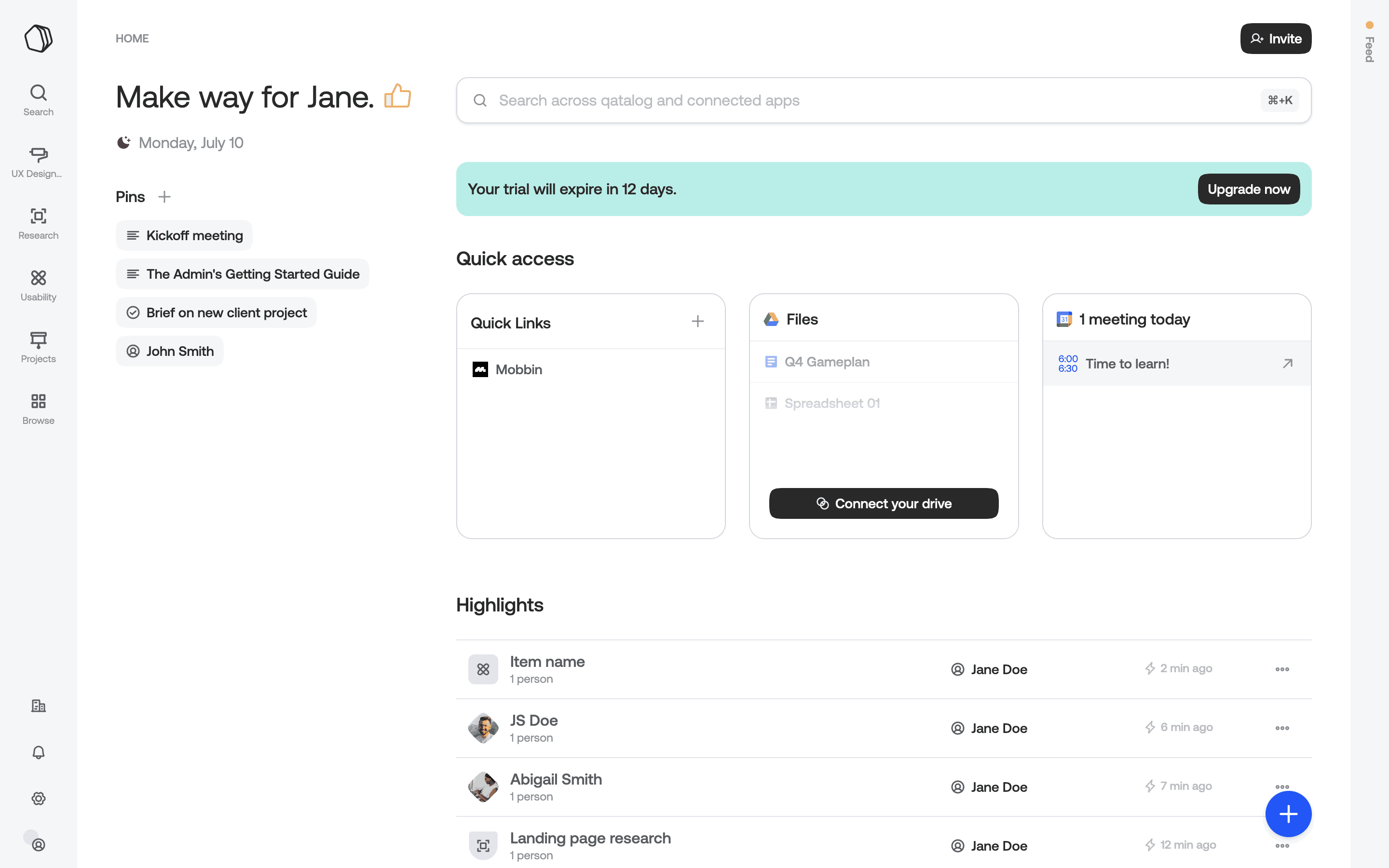Image resolution: width=1389 pixels, height=868 pixels.
Task: Add a new Quick Link
Action: click(697, 322)
